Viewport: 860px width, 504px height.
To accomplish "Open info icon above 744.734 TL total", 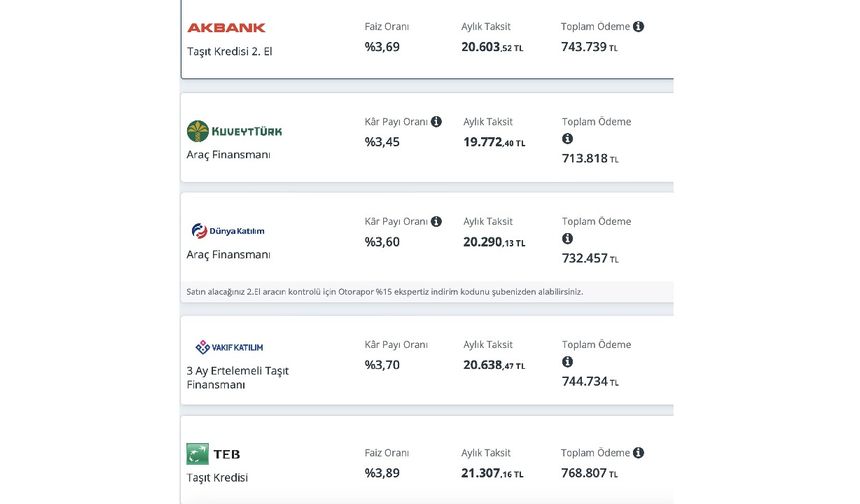I will (568, 362).
